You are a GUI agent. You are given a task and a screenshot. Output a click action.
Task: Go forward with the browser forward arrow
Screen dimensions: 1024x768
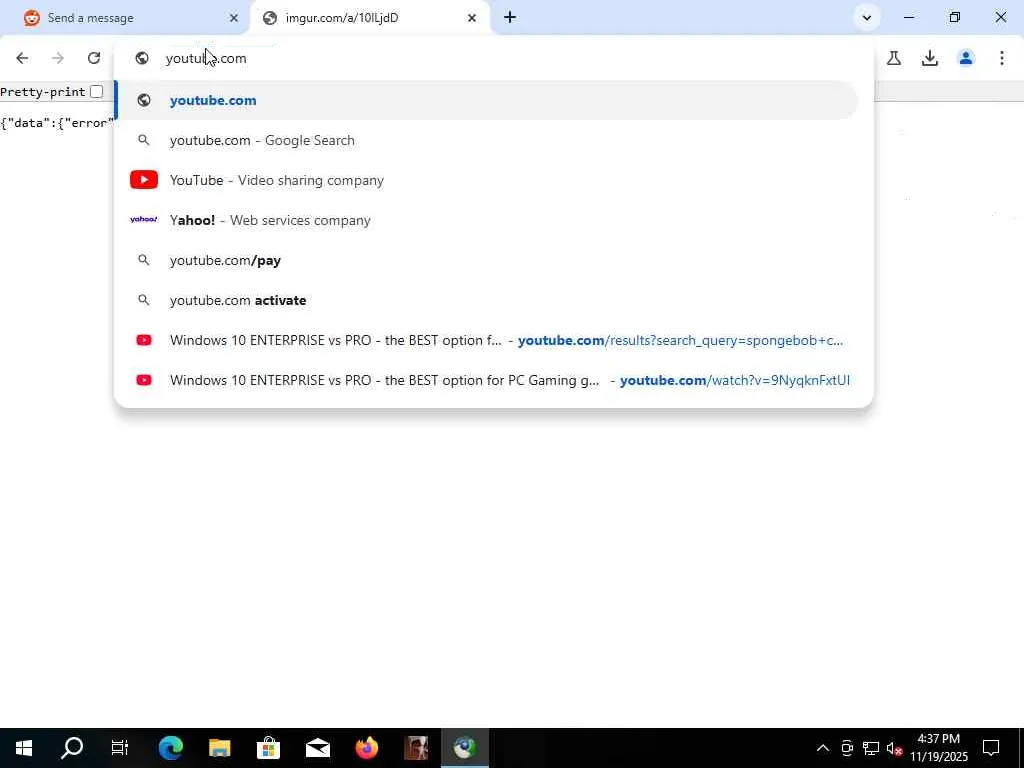58,58
